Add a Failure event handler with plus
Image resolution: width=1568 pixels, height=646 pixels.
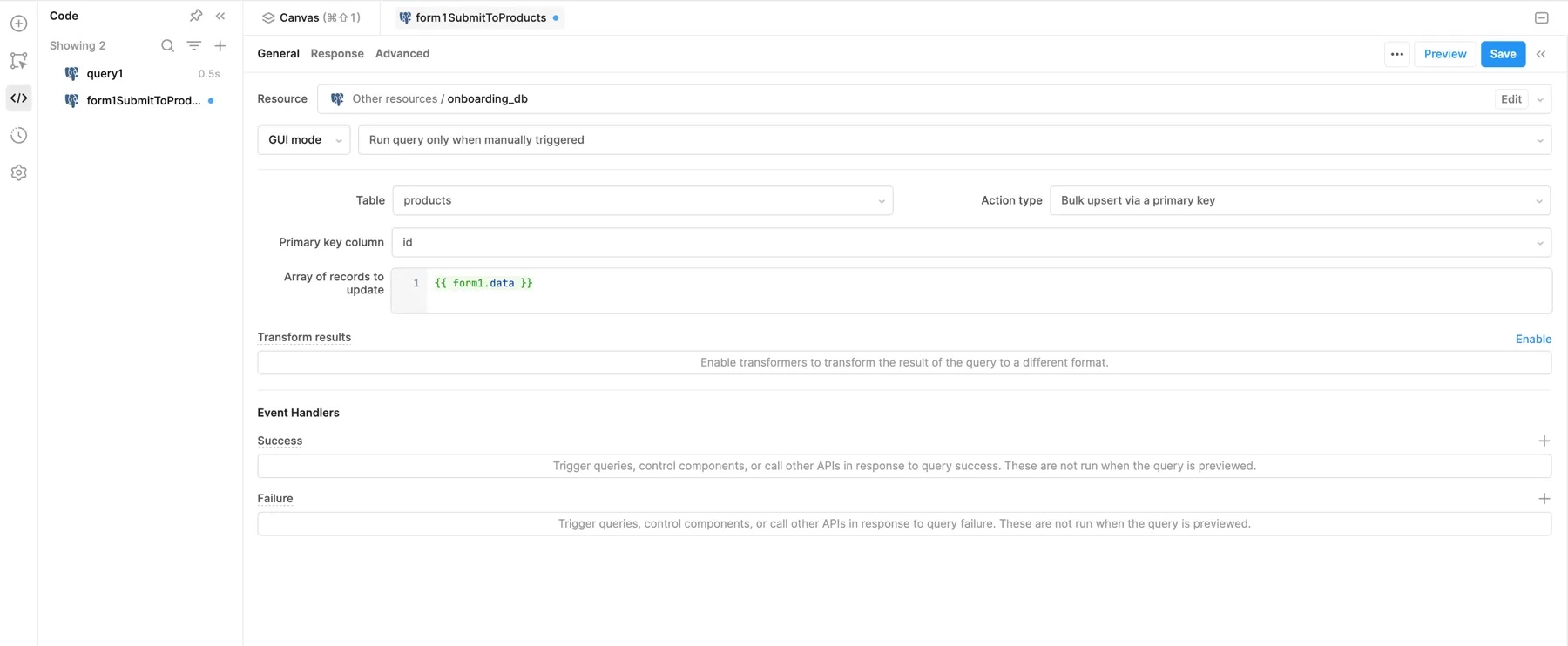[1544, 499]
